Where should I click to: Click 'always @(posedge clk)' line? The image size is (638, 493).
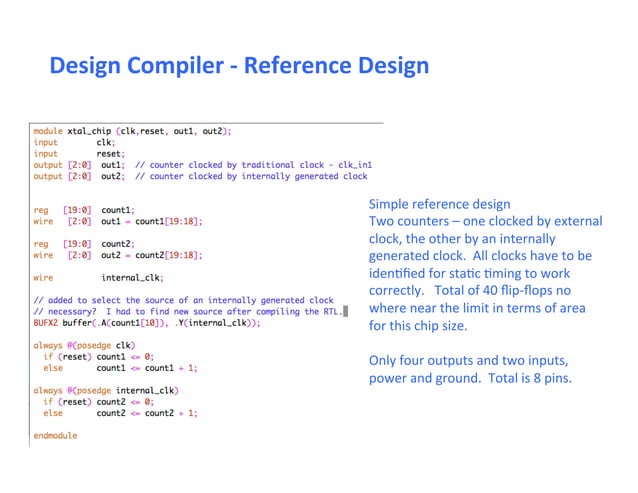coord(84,345)
